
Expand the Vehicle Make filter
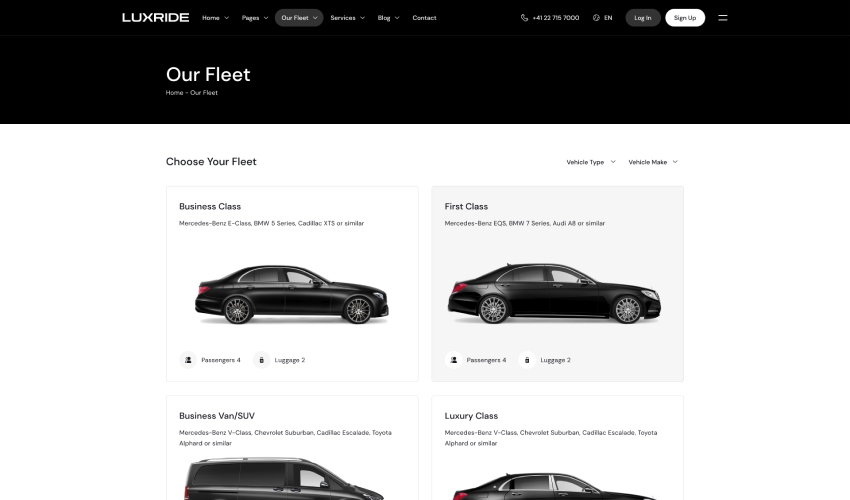(x=653, y=162)
